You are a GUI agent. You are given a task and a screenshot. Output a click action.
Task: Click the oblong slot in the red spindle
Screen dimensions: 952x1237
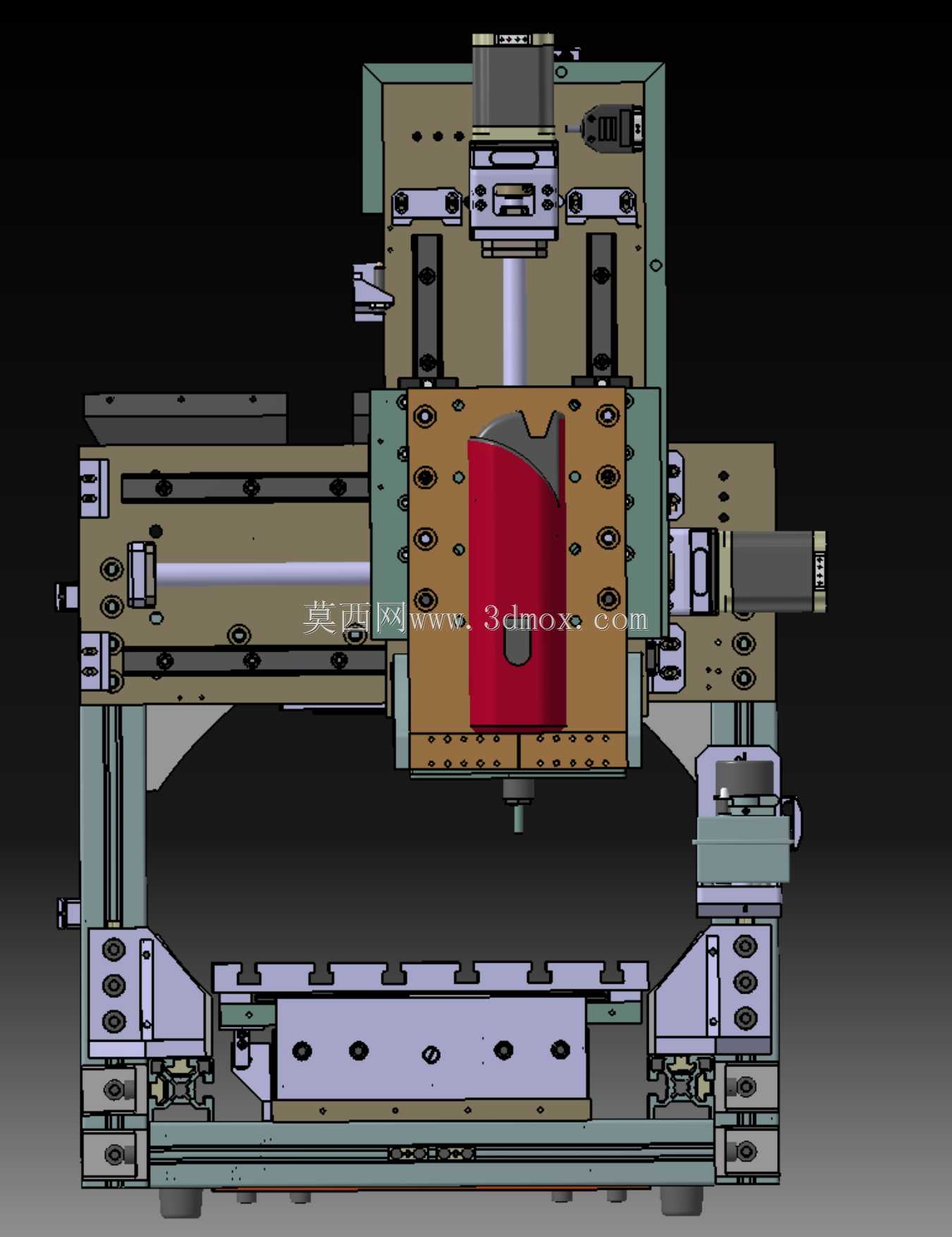click(518, 643)
